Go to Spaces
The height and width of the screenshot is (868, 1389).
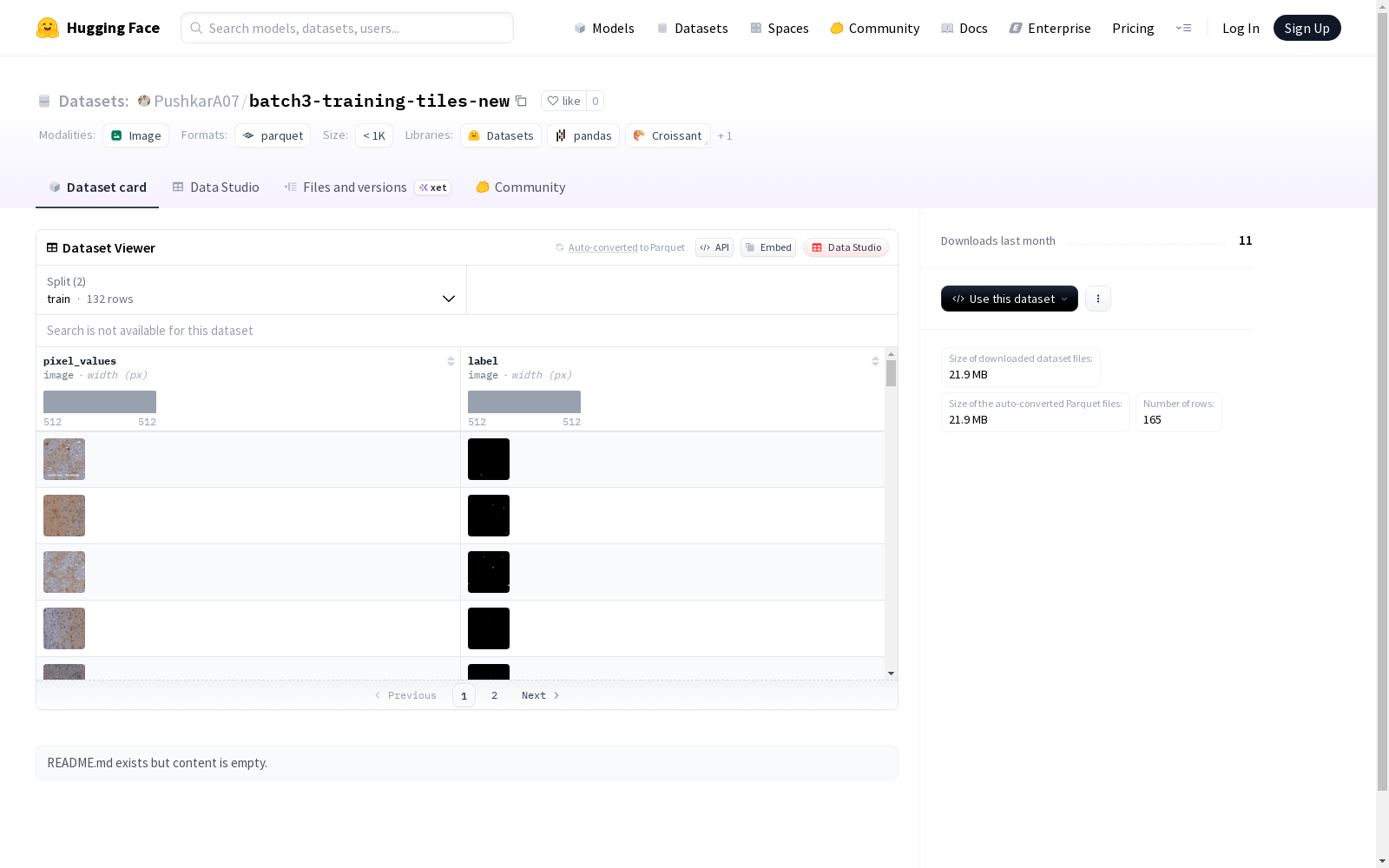pos(780,28)
